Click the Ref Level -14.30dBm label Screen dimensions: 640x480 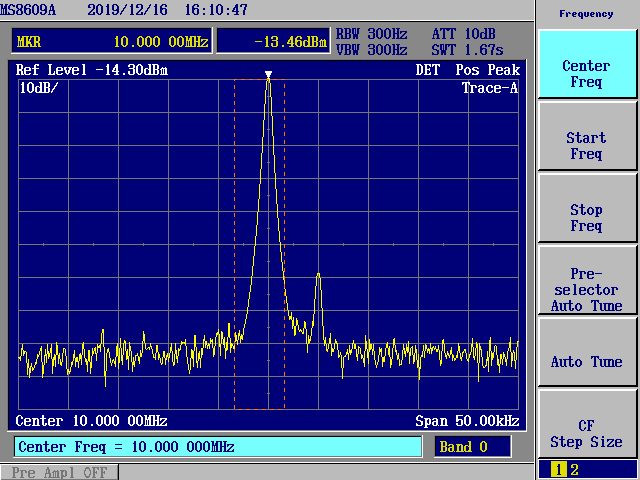point(92,70)
